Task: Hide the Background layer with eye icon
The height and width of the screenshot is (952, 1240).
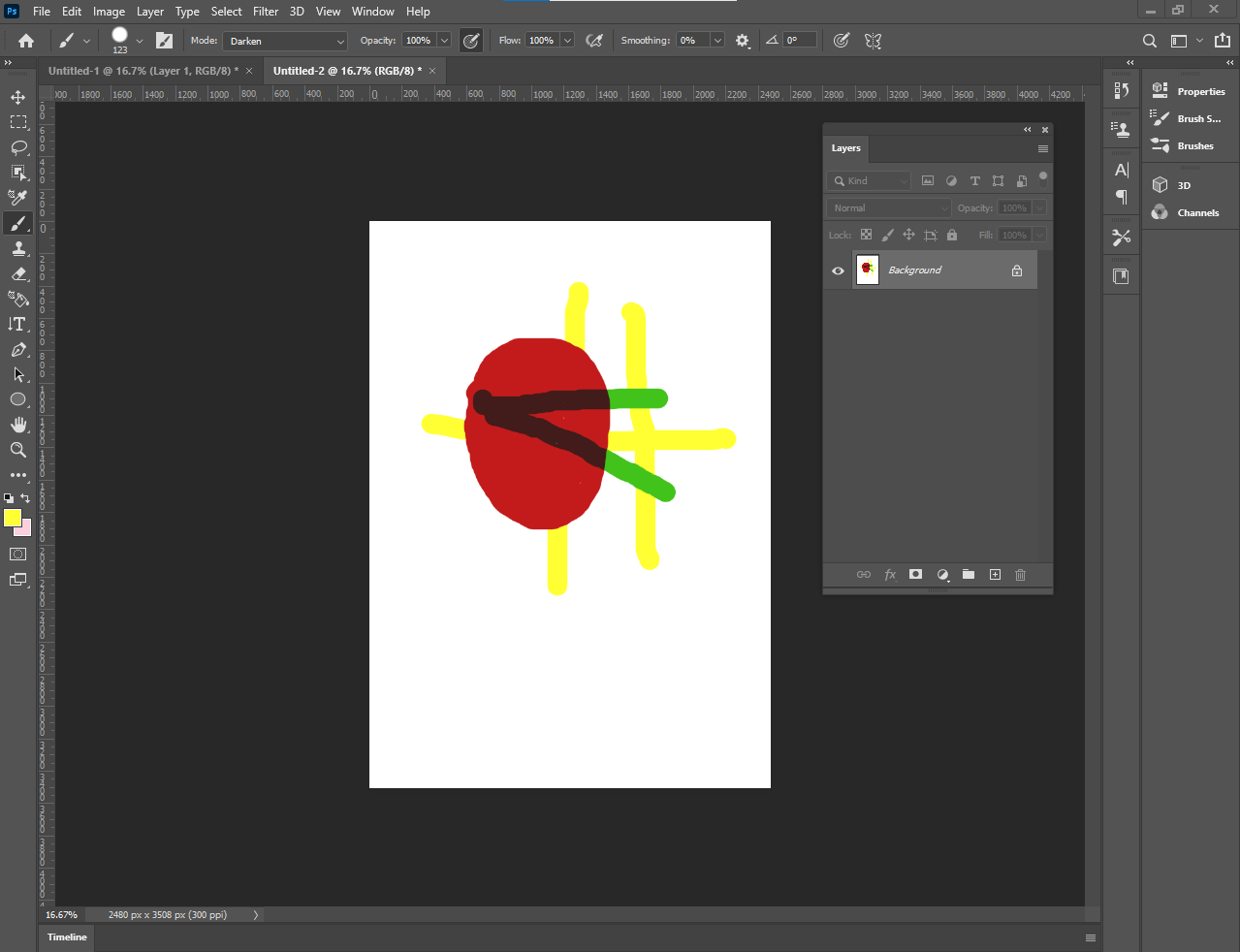Action: pyautogui.click(x=838, y=270)
